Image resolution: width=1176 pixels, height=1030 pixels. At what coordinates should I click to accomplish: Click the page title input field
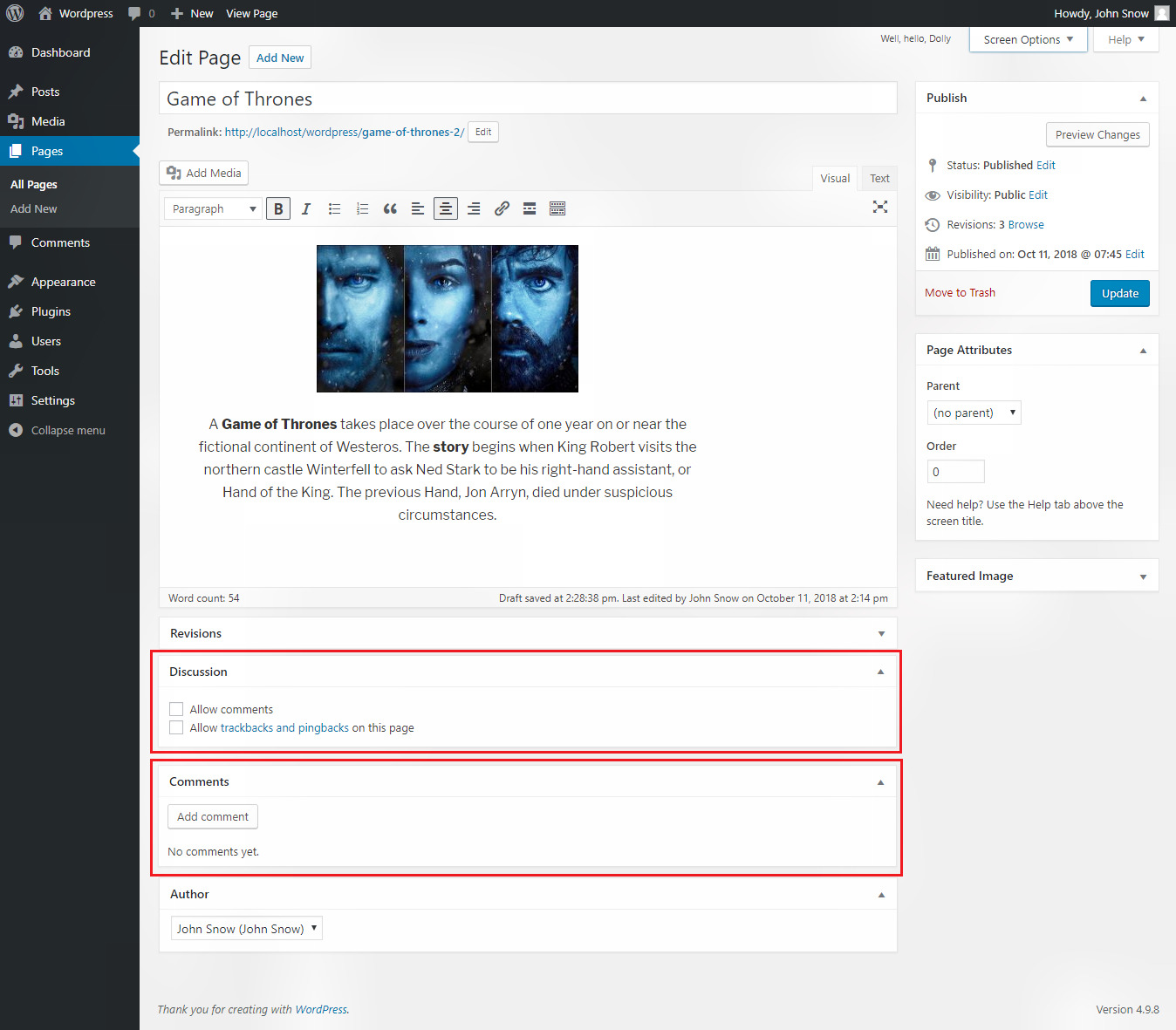(528, 99)
